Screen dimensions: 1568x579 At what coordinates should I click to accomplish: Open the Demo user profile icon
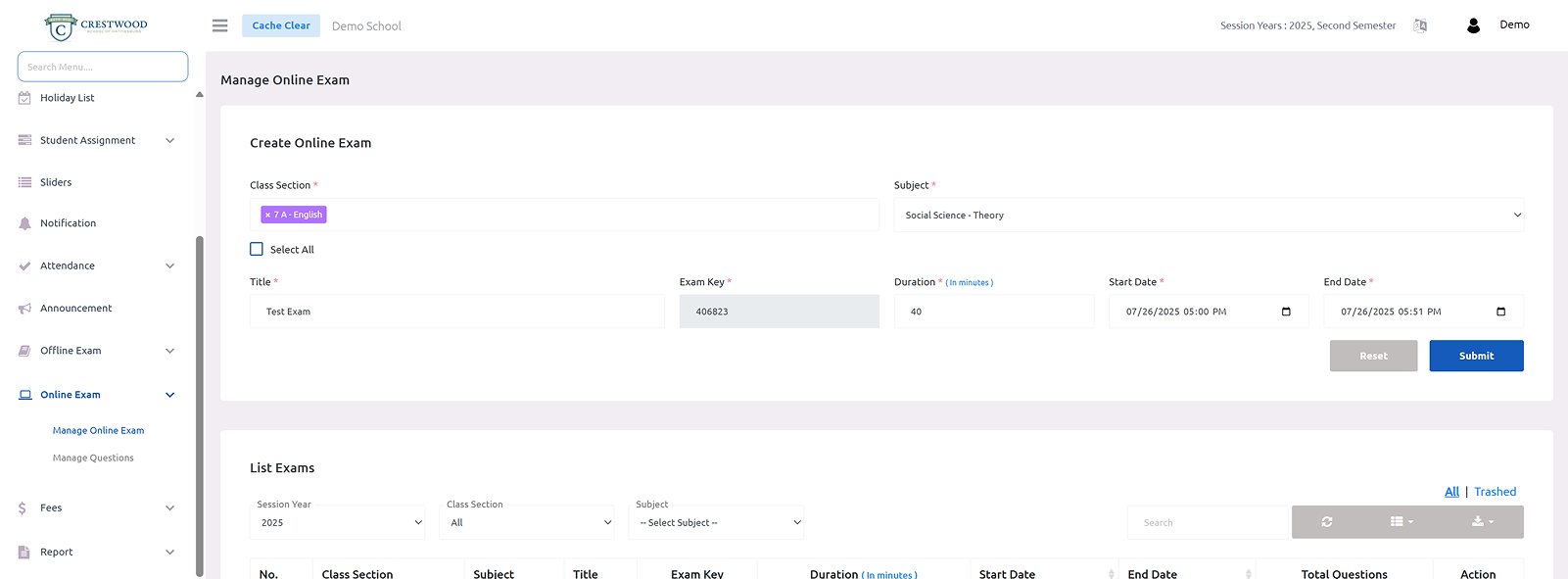[x=1473, y=25]
